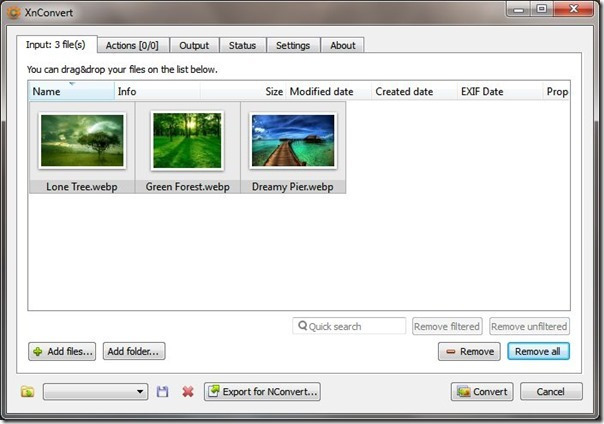Minimize the XnConvert window
The image size is (604, 424).
coord(518,9)
